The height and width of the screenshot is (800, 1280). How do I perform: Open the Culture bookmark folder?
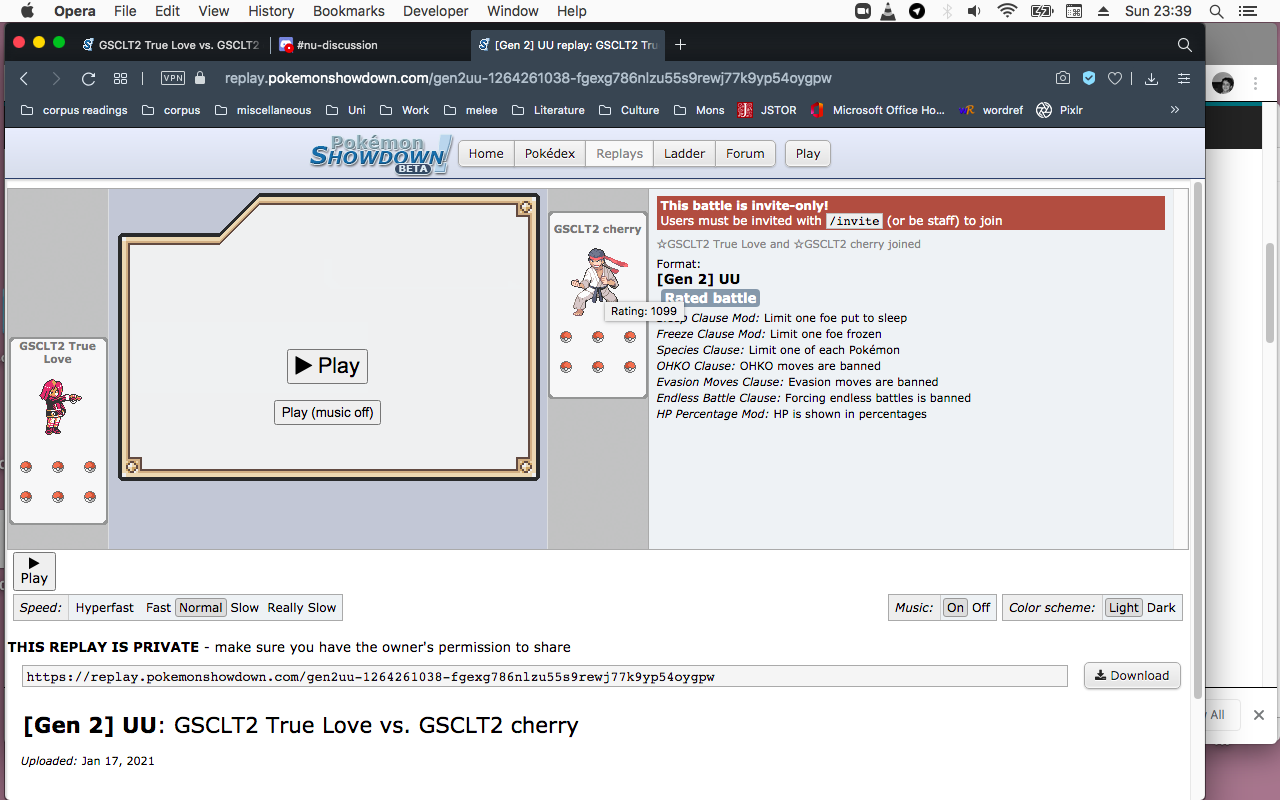[628, 110]
